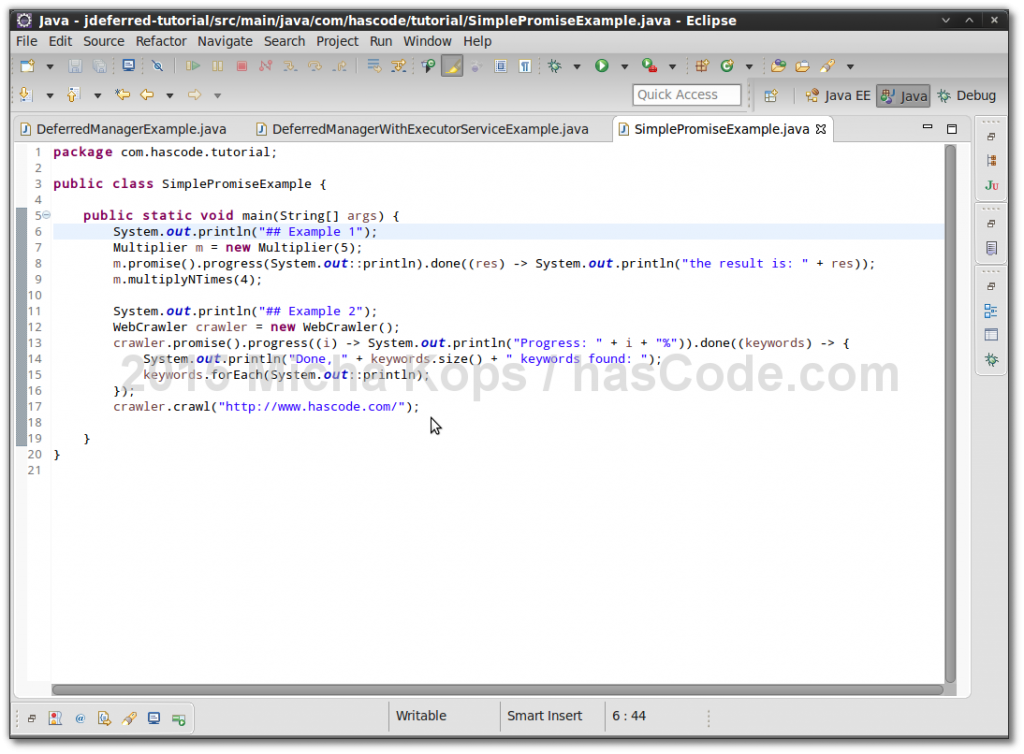Open the Console icon in the bottom trim
The width and height of the screenshot is (1024, 754).
click(154, 718)
